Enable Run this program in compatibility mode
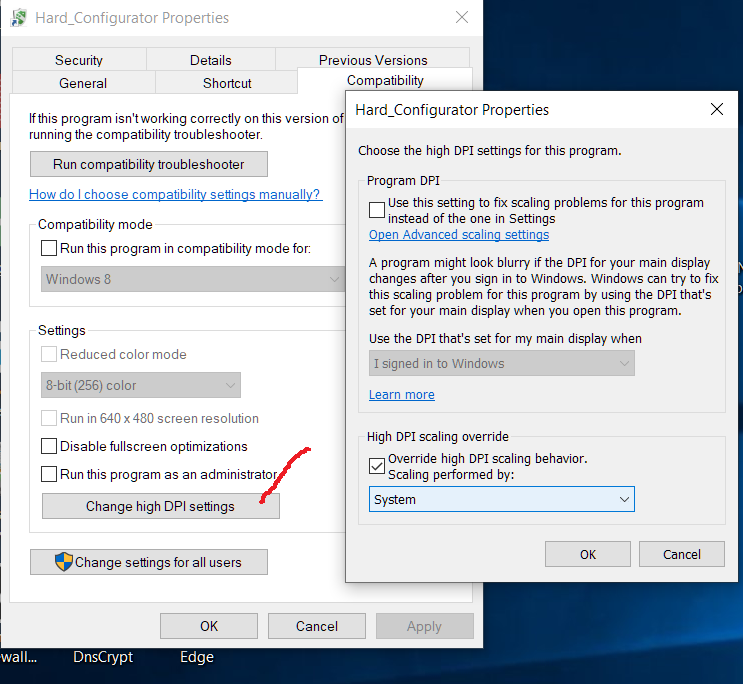Image resolution: width=743 pixels, height=684 pixels. coord(49,248)
